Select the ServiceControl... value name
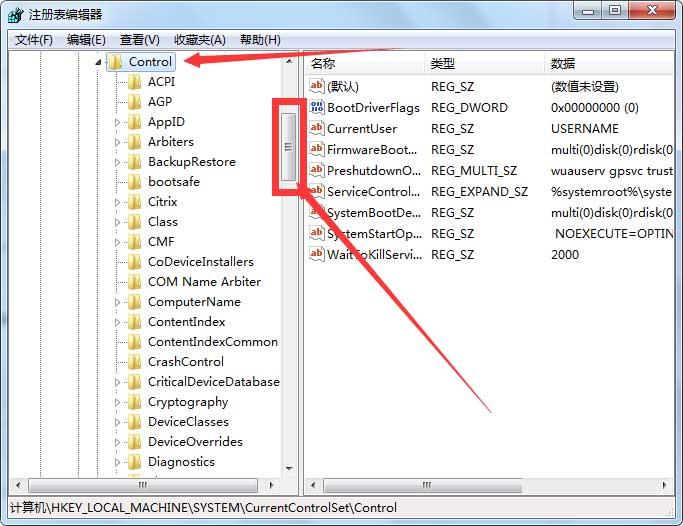 [374, 192]
